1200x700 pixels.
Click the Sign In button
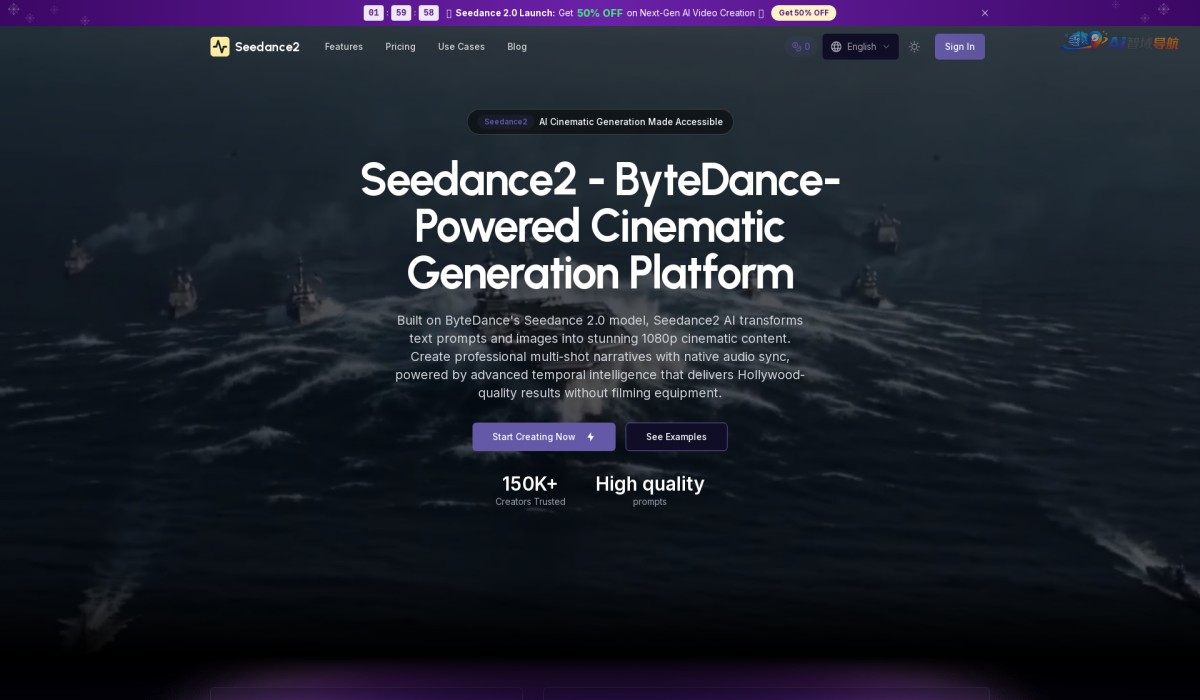pyautogui.click(x=959, y=46)
